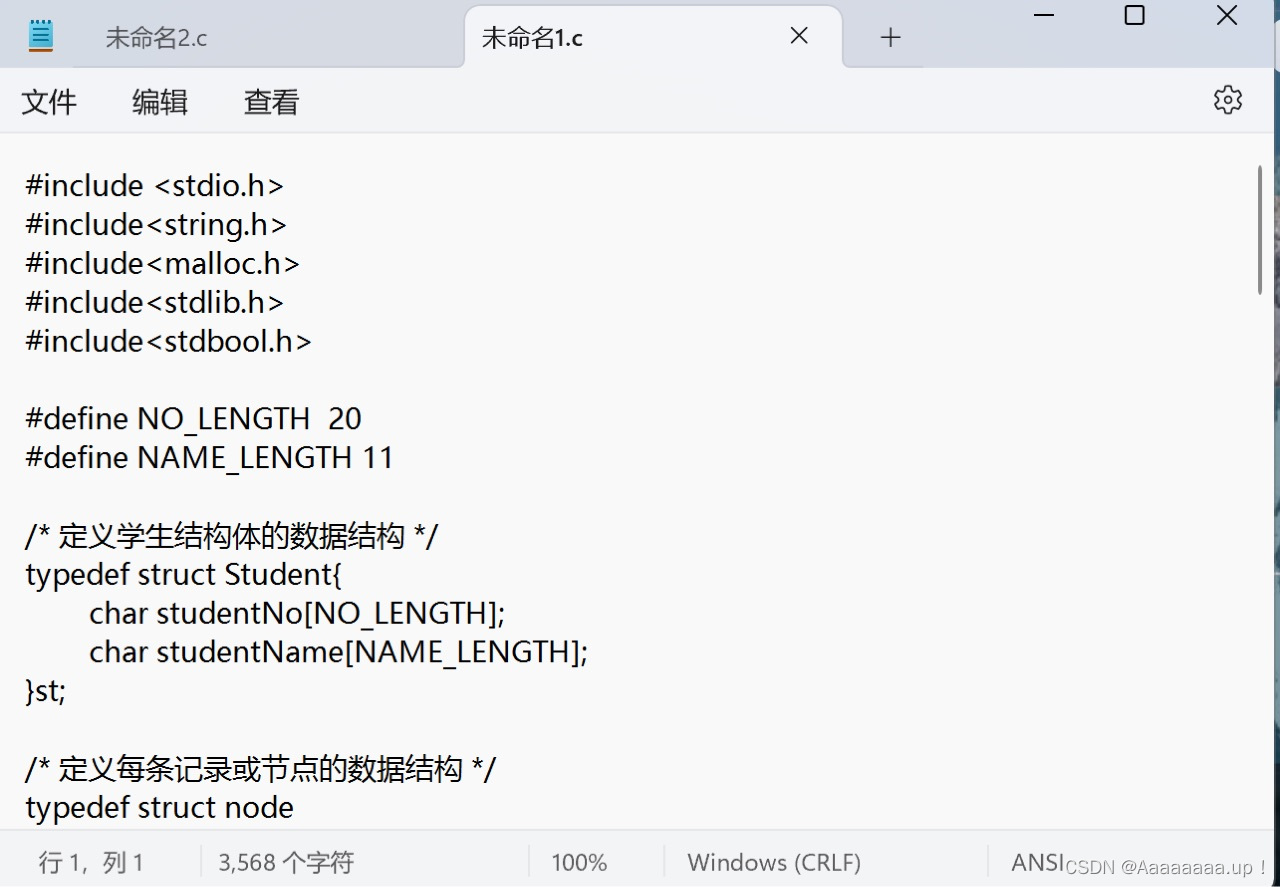Click the 行 1，列 1 cursor position
1280x887 pixels.
[91, 862]
